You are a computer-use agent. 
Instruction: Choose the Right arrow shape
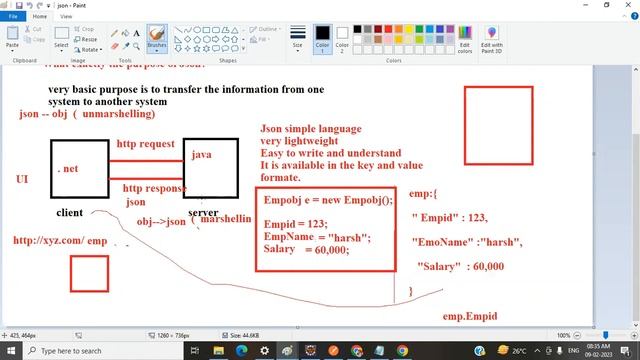click(x=216, y=39)
